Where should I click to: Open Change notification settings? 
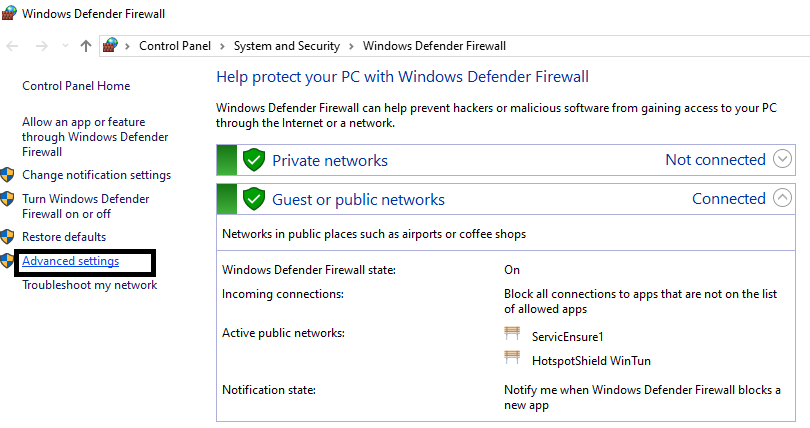(96, 175)
